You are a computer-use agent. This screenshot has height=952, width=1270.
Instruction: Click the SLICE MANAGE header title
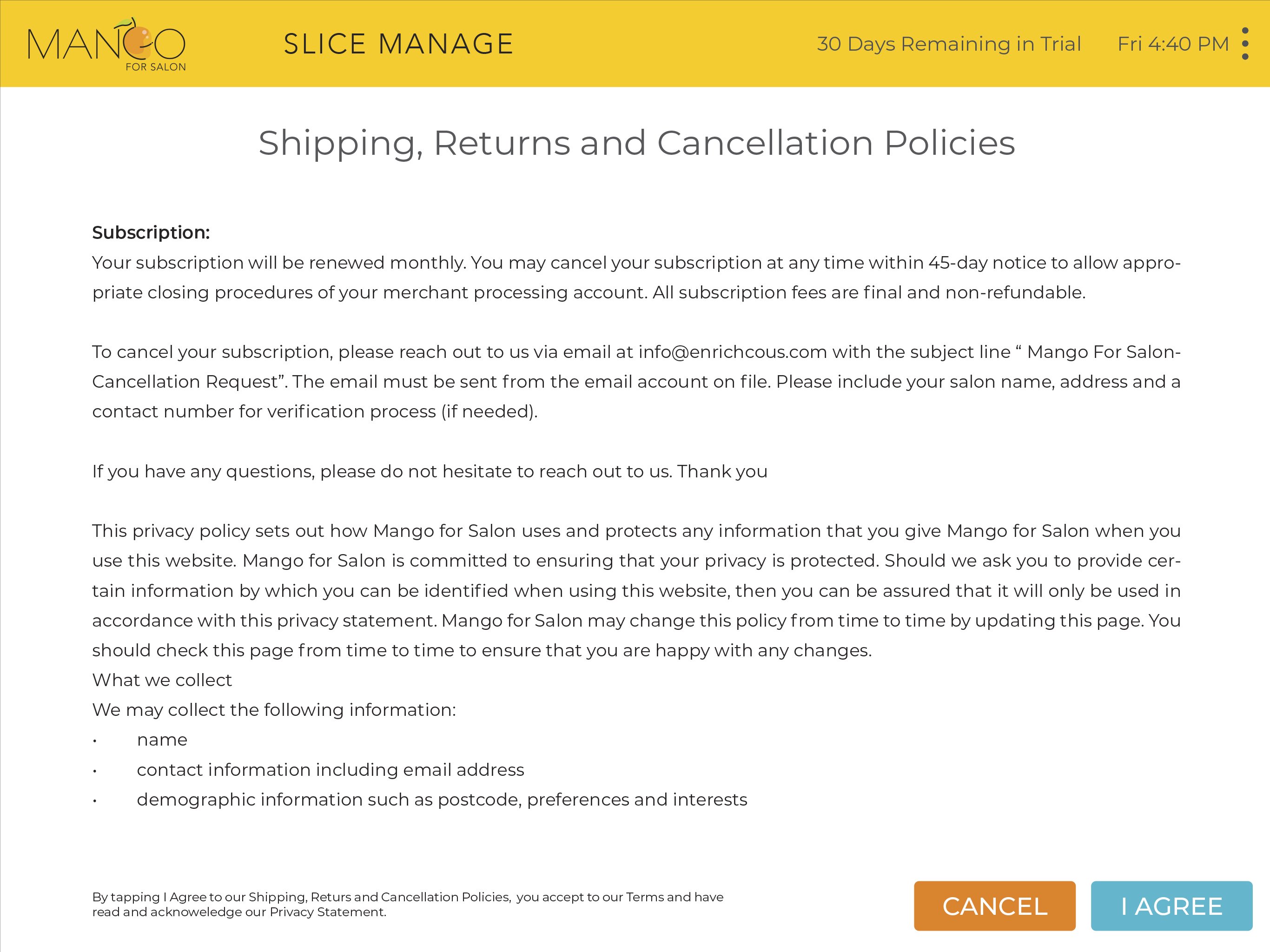398,44
